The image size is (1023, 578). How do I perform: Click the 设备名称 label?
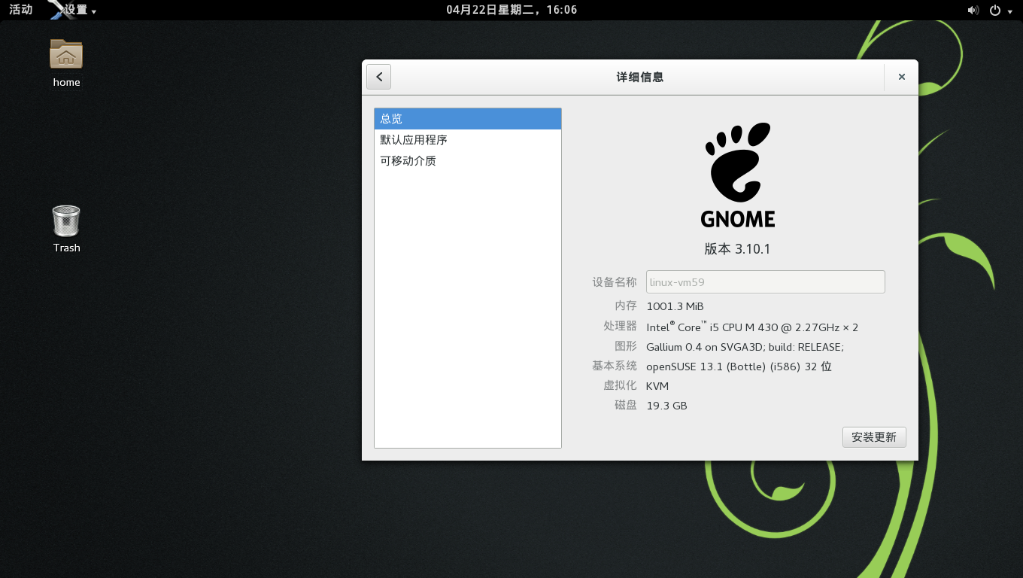point(614,282)
